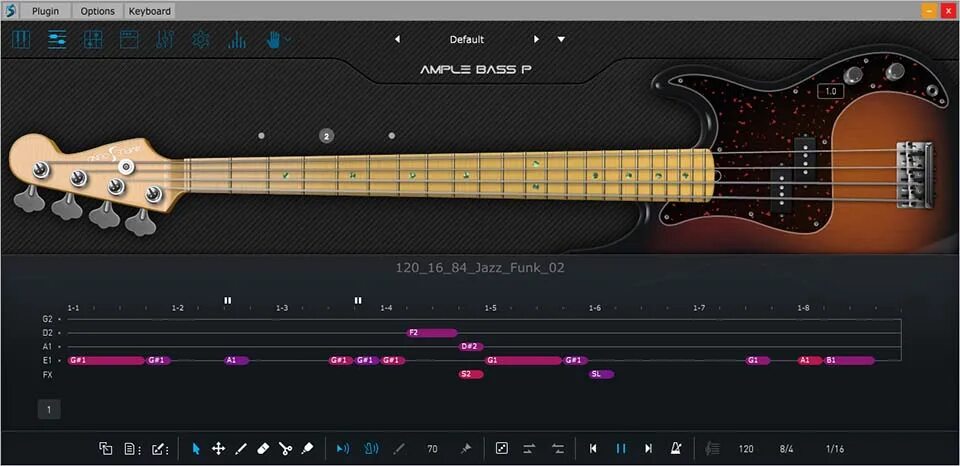The height and width of the screenshot is (466, 960).
Task: Select the F2 note on D2 string
Action: coord(432,333)
